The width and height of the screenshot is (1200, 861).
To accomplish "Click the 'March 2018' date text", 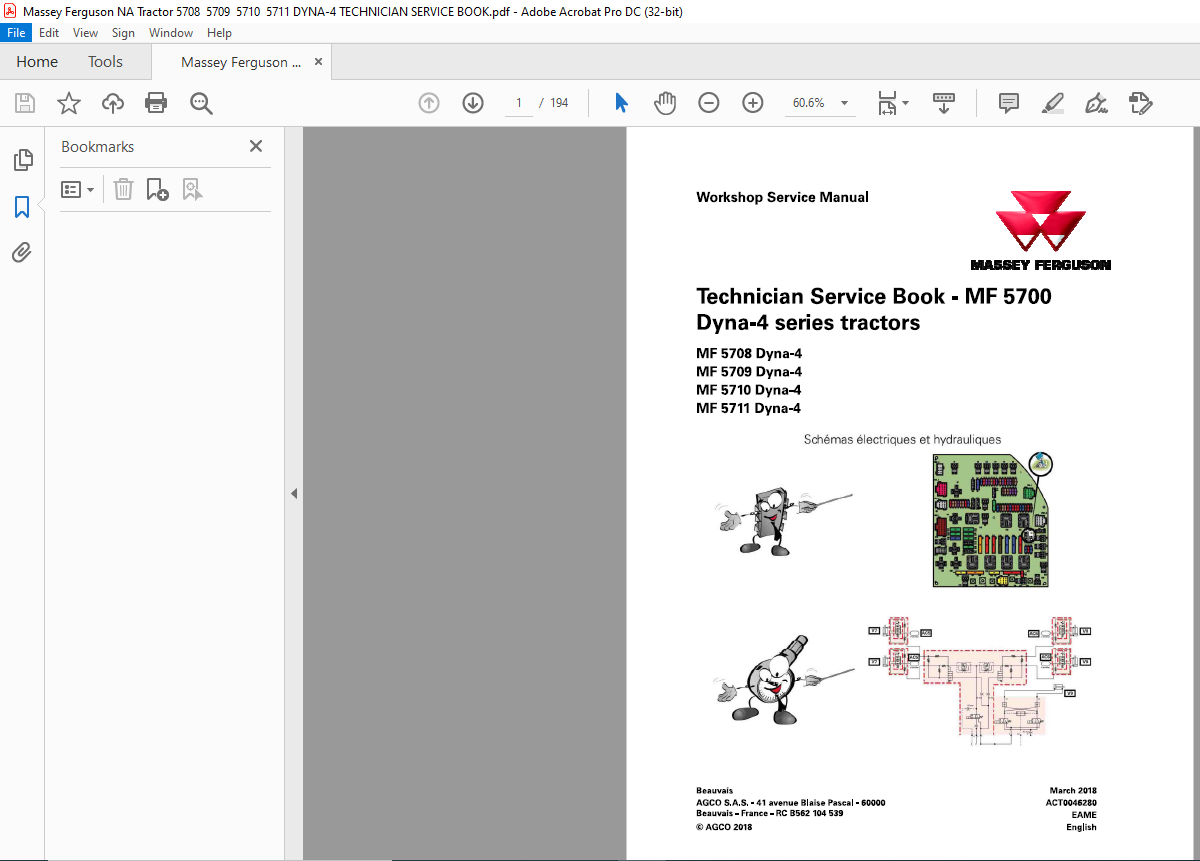I will pyautogui.click(x=1073, y=790).
